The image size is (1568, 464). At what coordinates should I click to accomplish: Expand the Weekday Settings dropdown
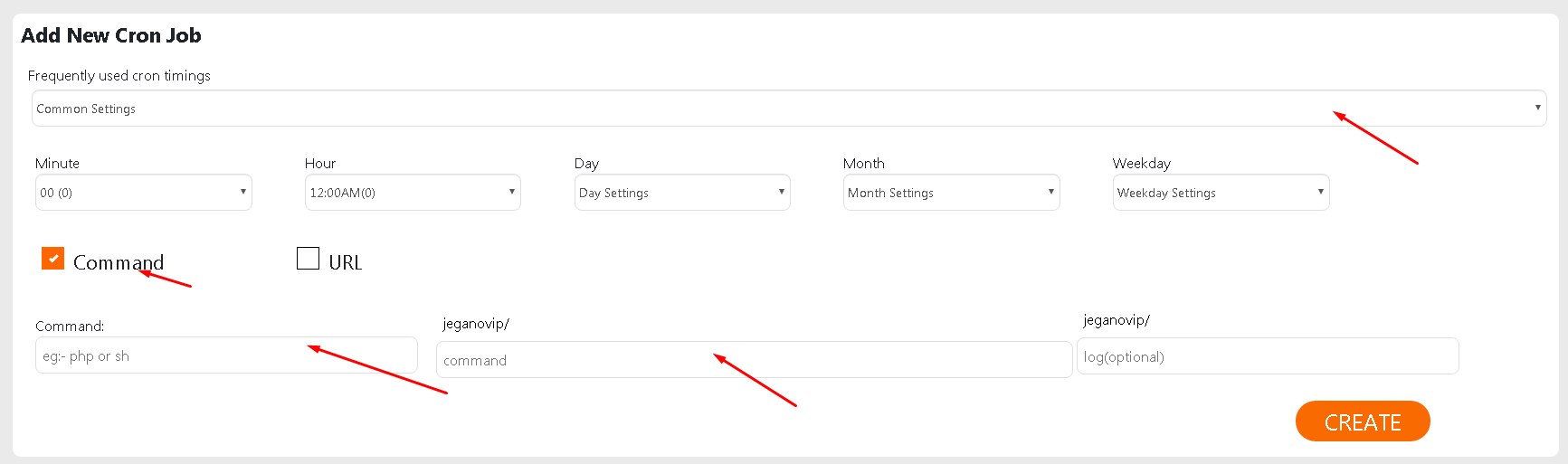(x=1221, y=193)
